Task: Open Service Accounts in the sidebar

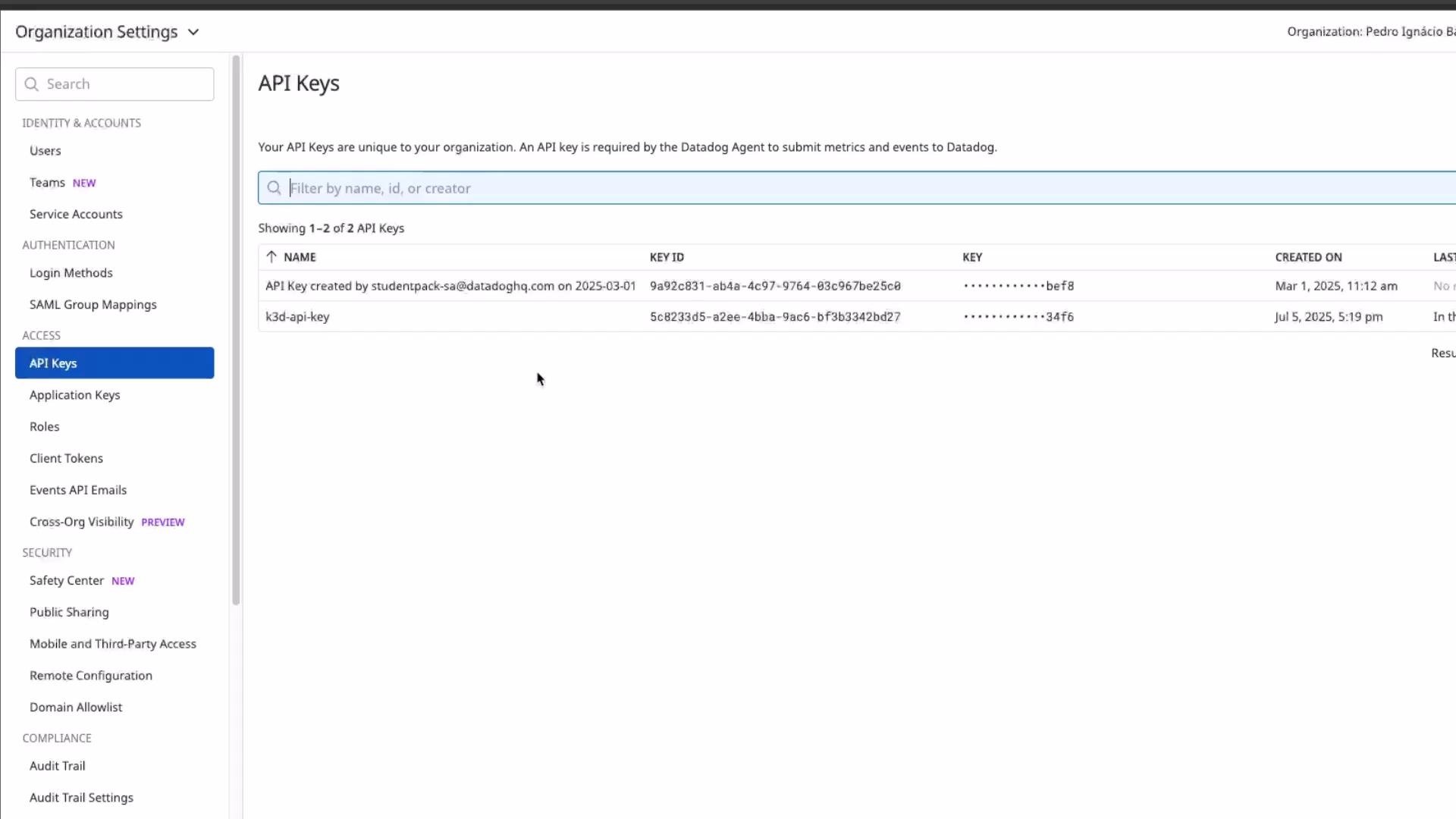Action: tap(76, 215)
